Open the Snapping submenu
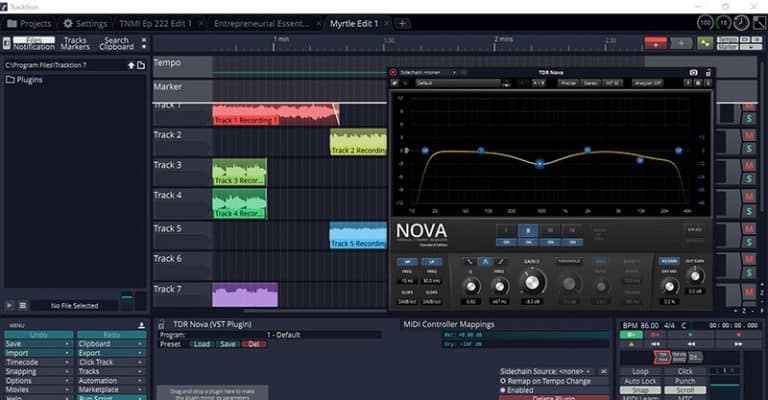Image resolution: width=768 pixels, height=400 pixels. click(x=38, y=372)
